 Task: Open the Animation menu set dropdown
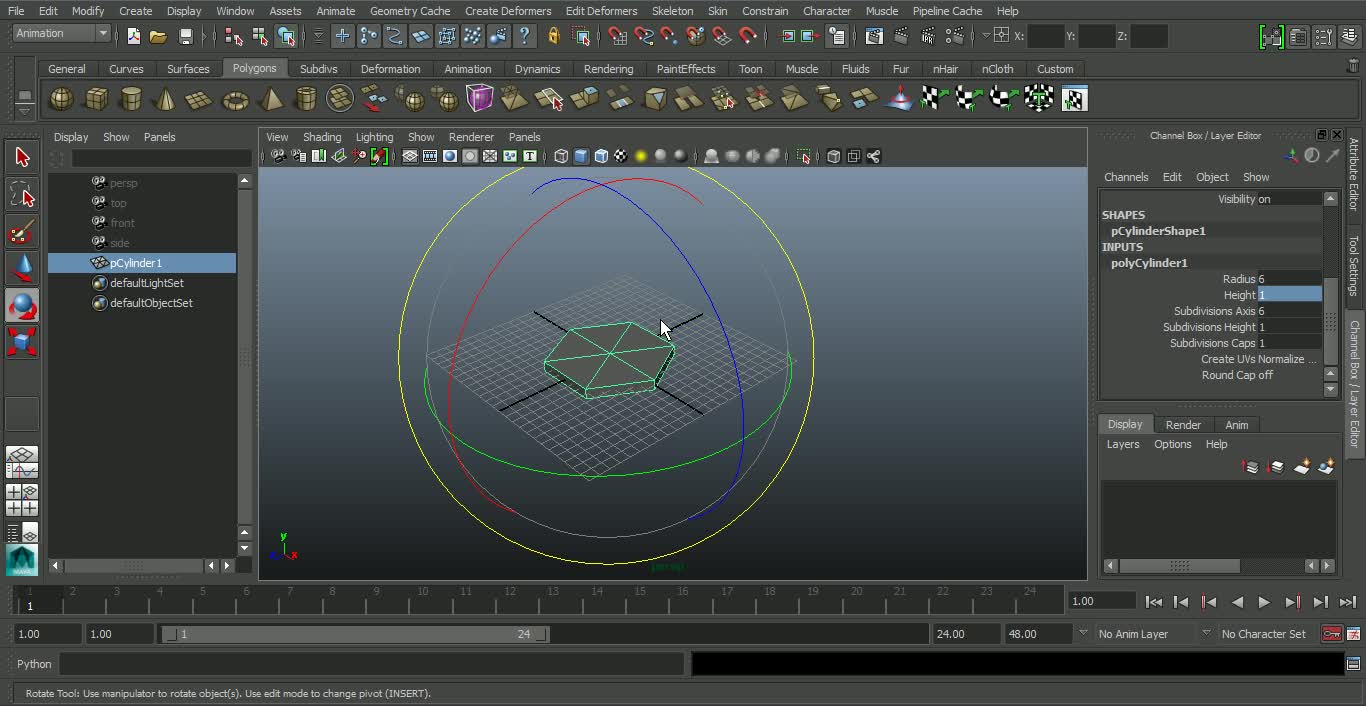point(62,33)
